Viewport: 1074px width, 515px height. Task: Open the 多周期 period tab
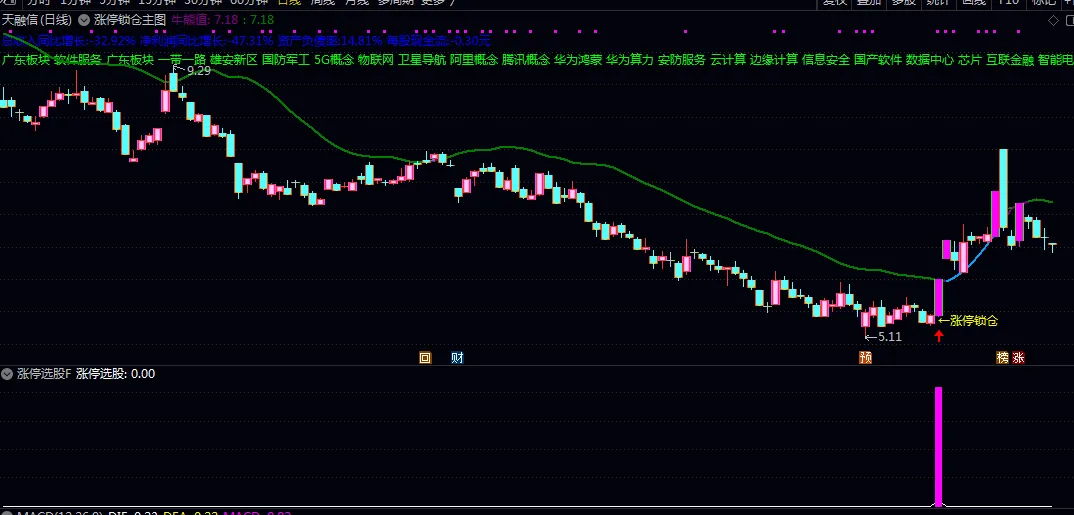[396, 3]
